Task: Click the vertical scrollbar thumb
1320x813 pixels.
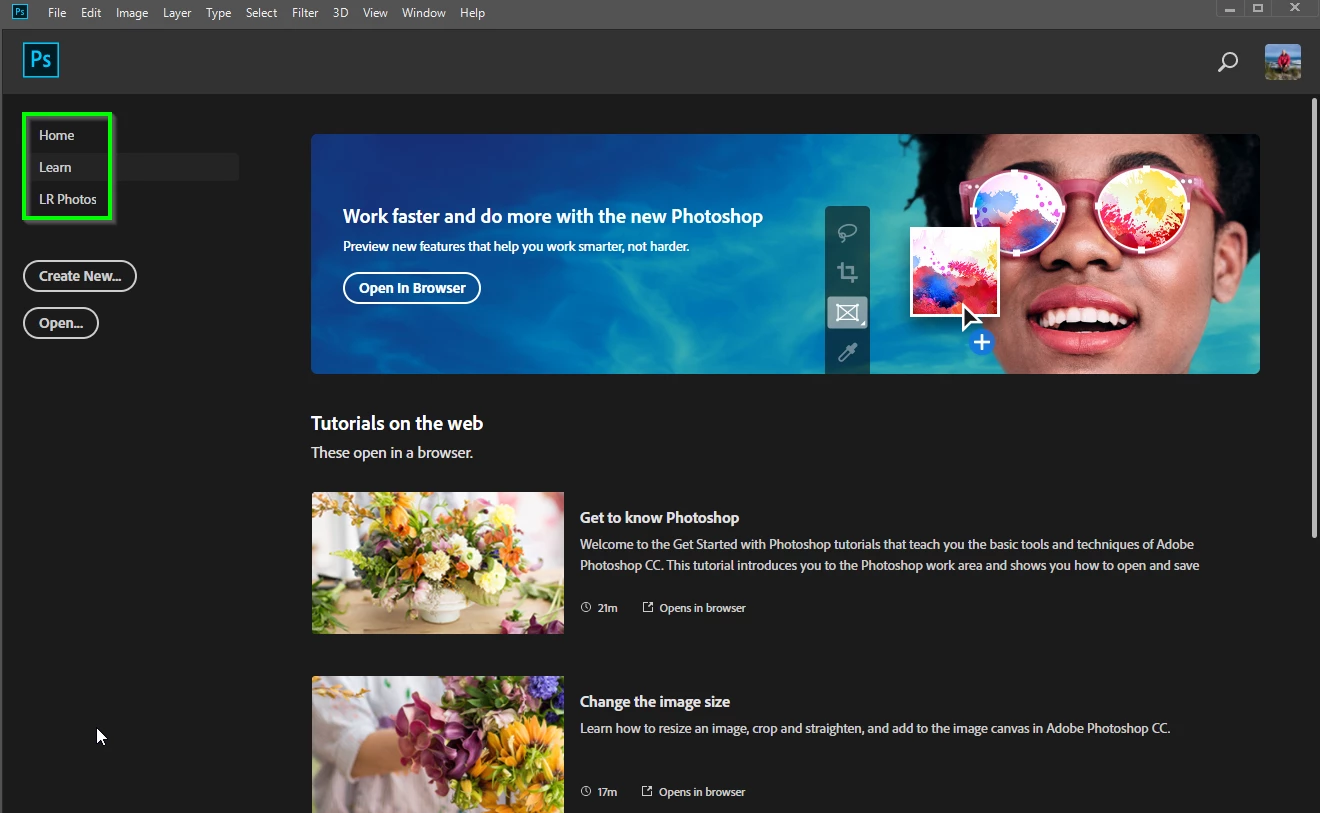Action: tap(1313, 319)
